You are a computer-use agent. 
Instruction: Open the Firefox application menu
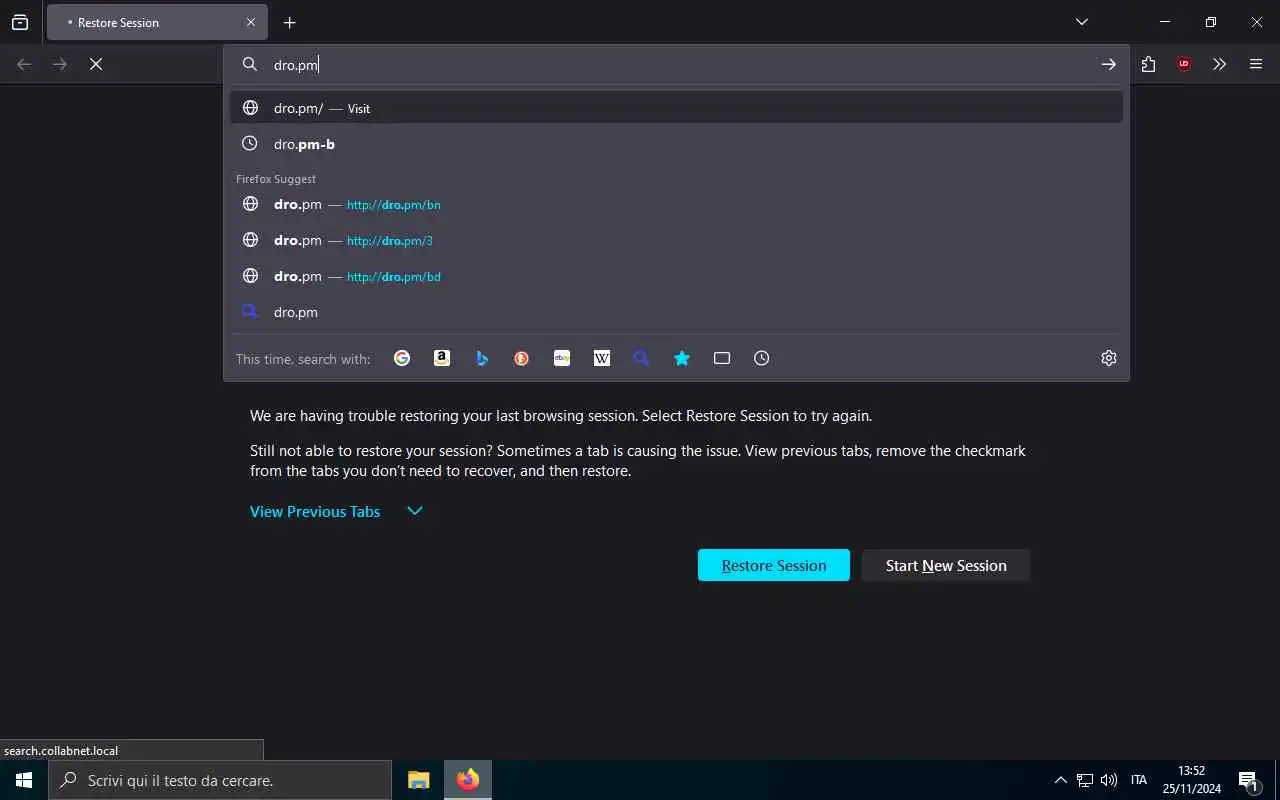click(x=1256, y=64)
